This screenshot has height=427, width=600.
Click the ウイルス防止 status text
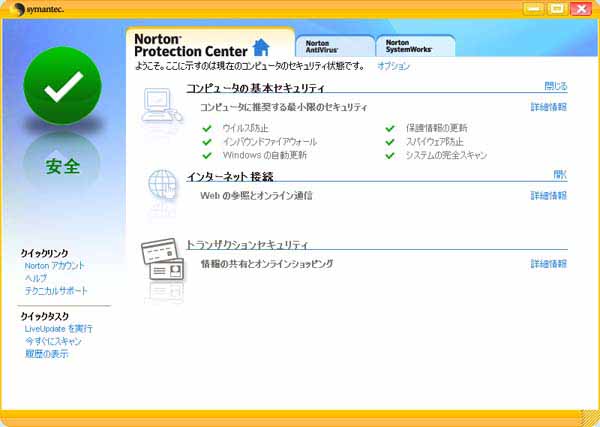(x=246, y=128)
